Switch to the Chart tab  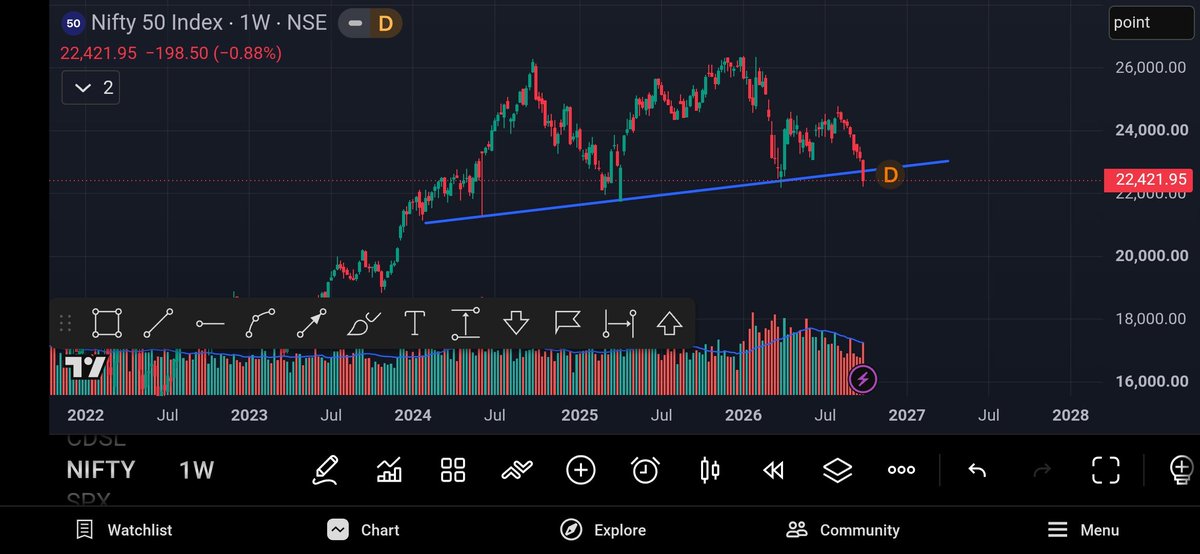tap(363, 530)
